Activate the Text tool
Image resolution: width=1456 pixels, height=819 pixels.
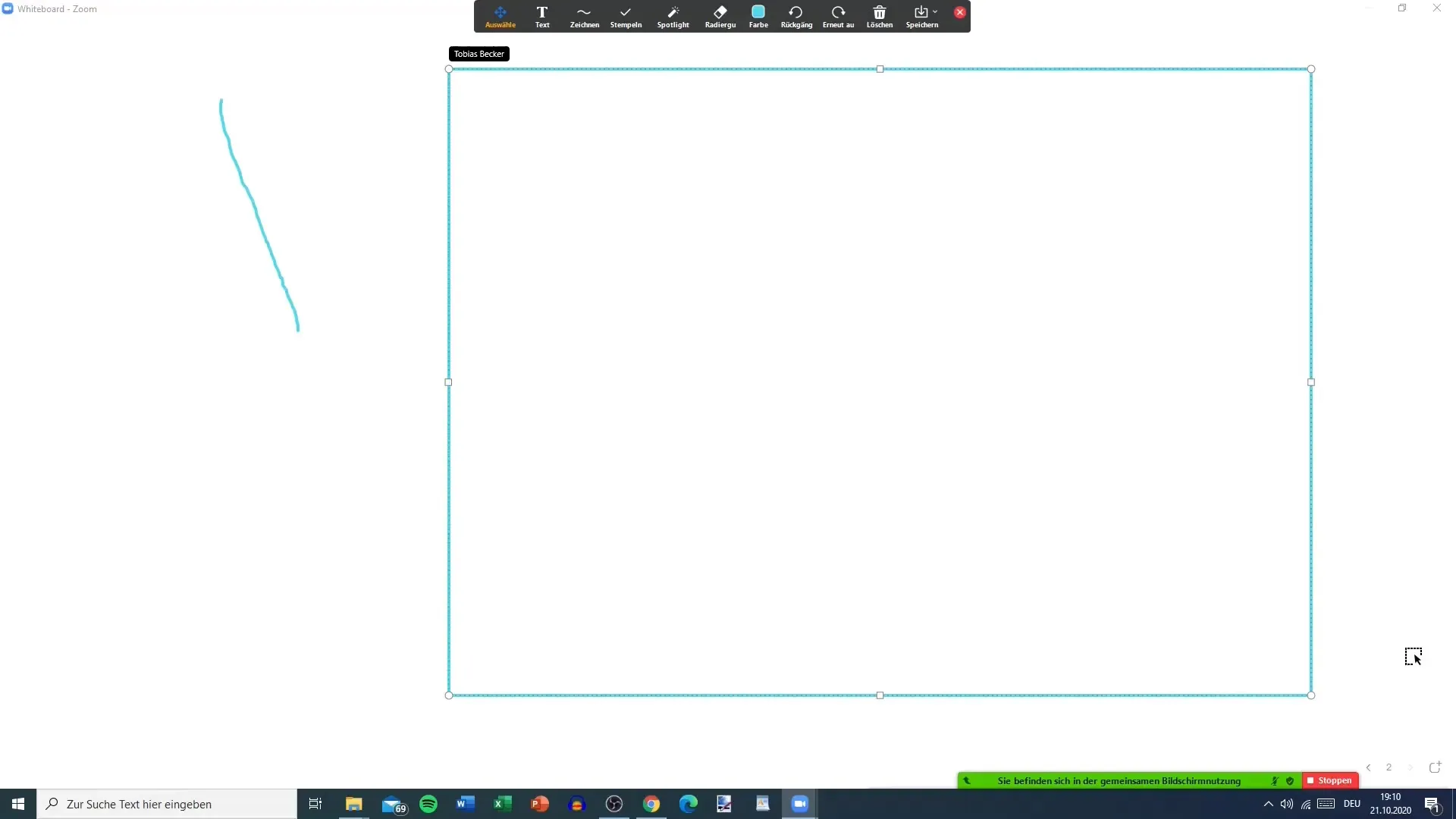(x=542, y=17)
